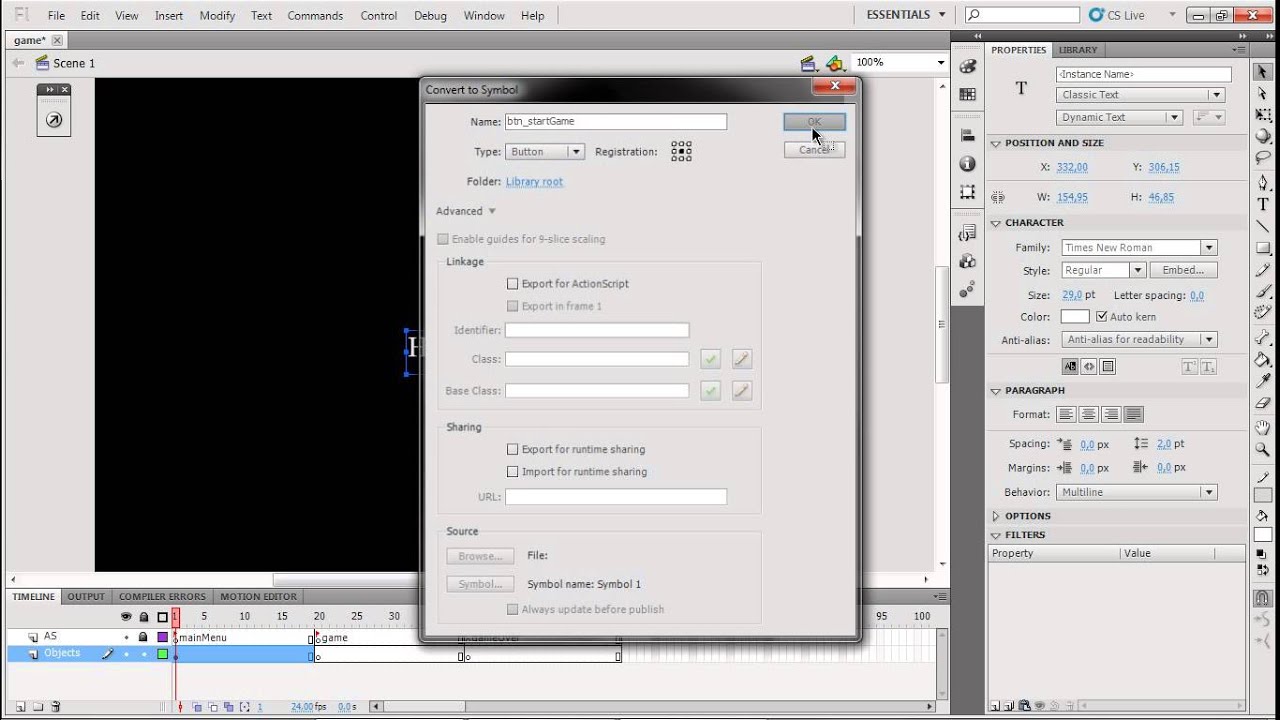Select the Pencil tool

pos(1263,270)
